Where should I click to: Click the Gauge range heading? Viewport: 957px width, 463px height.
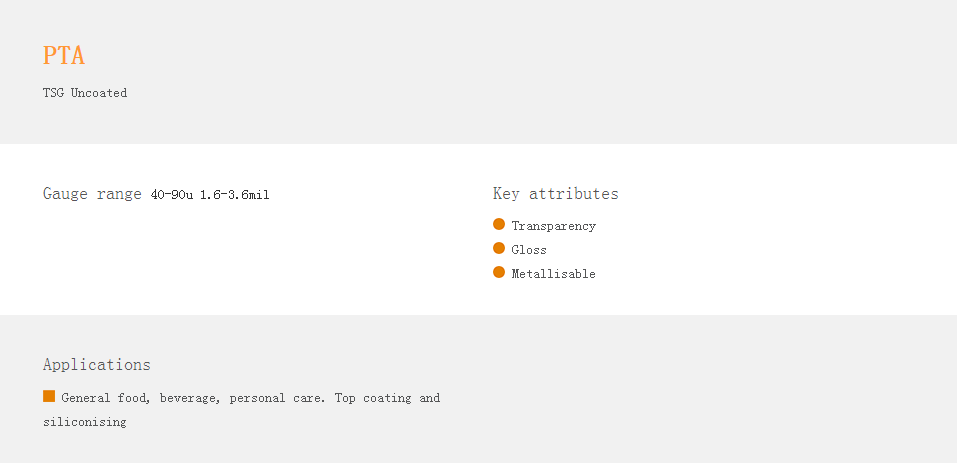92,194
